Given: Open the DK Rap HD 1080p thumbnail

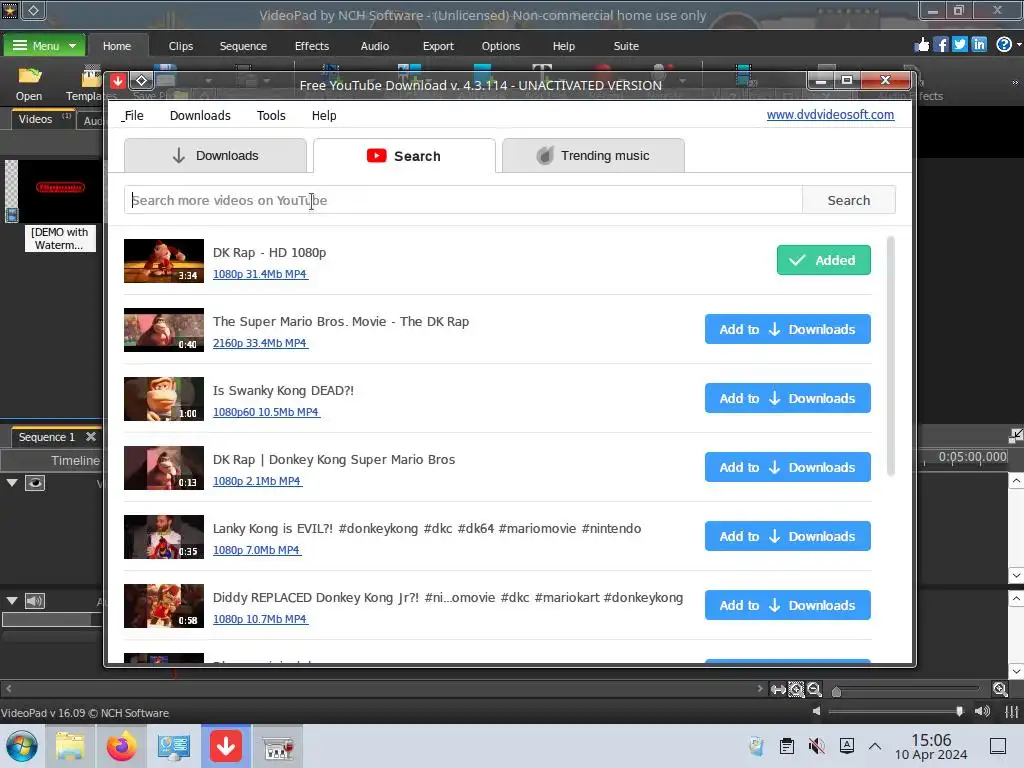Looking at the screenshot, I should click(x=164, y=261).
